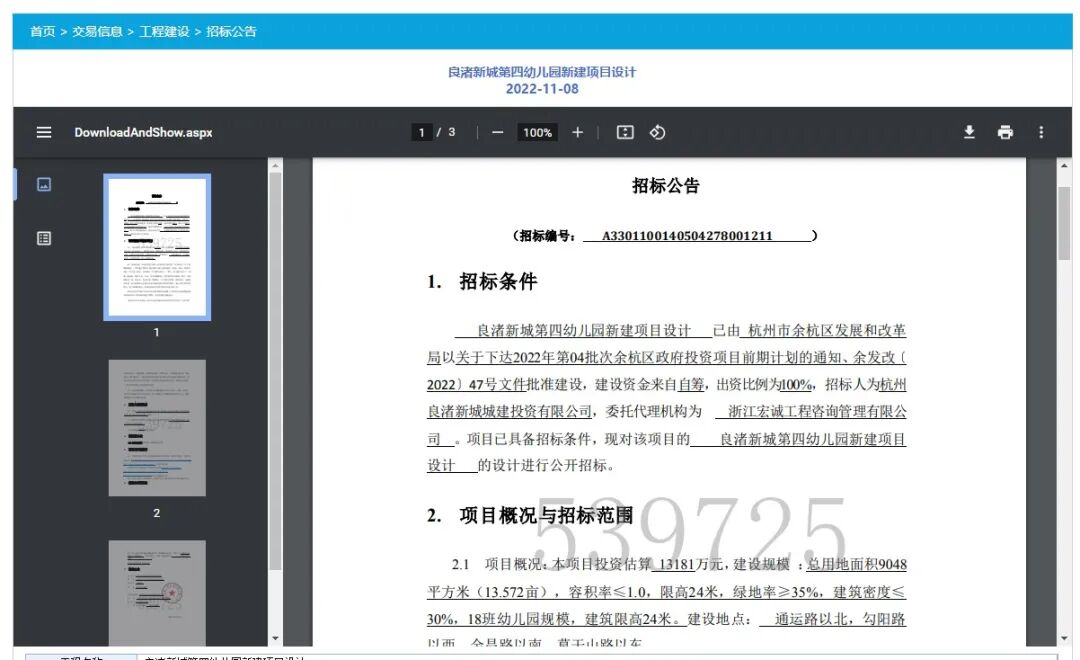
Task: Click the document scrollbar up arrow
Action: 1064,165
